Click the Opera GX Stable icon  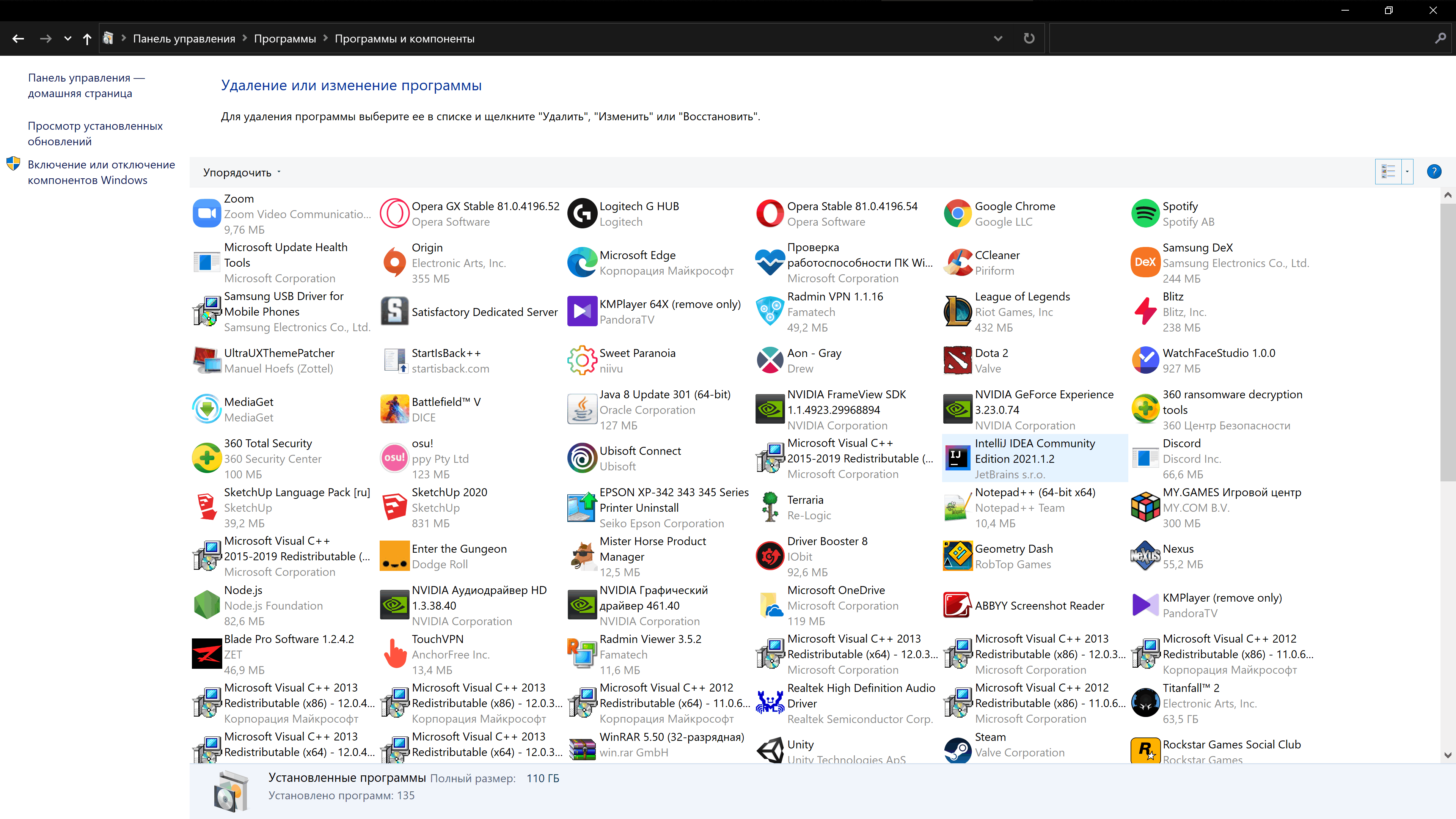pyautogui.click(x=394, y=214)
